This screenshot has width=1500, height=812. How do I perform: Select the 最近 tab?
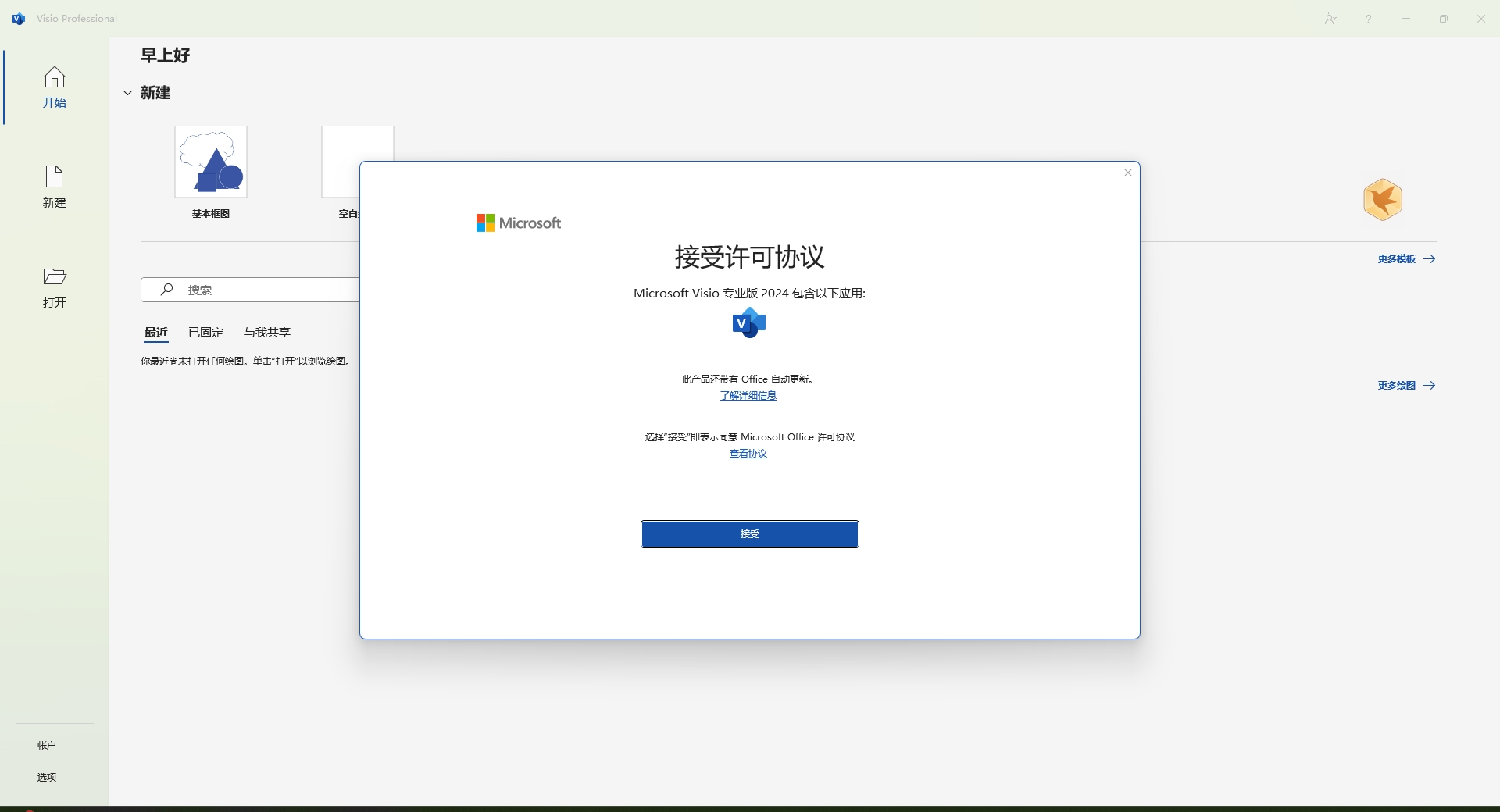click(x=156, y=333)
